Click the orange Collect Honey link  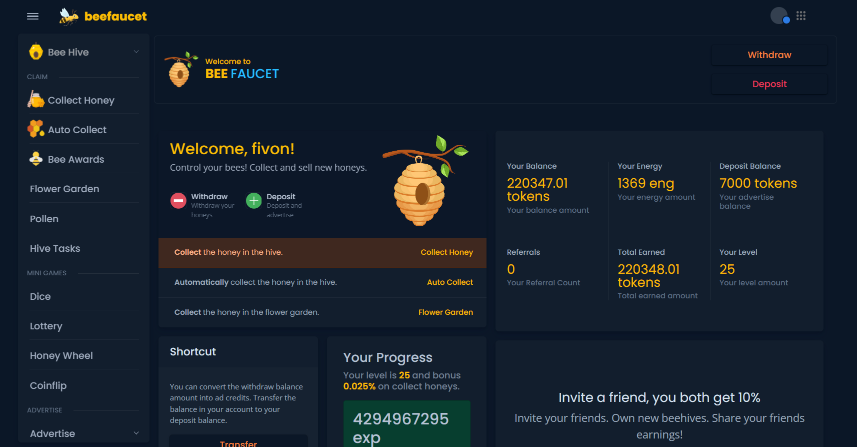446,253
